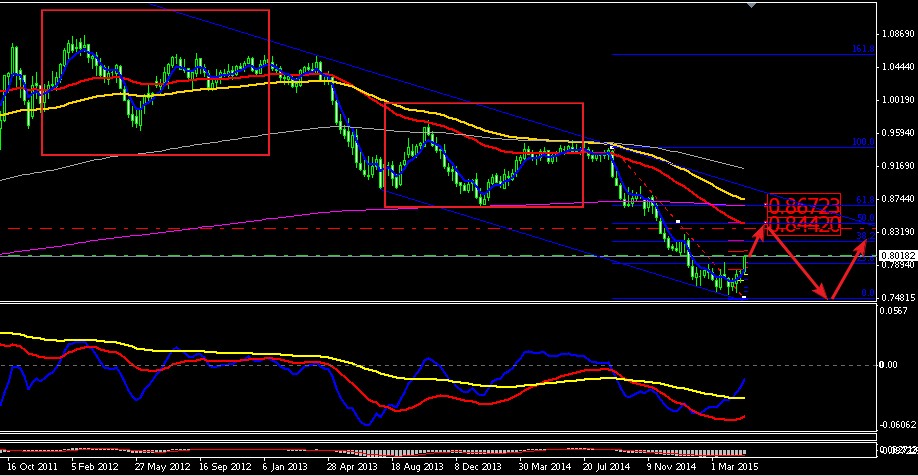Click the 1.00190 price axis value

point(899,100)
